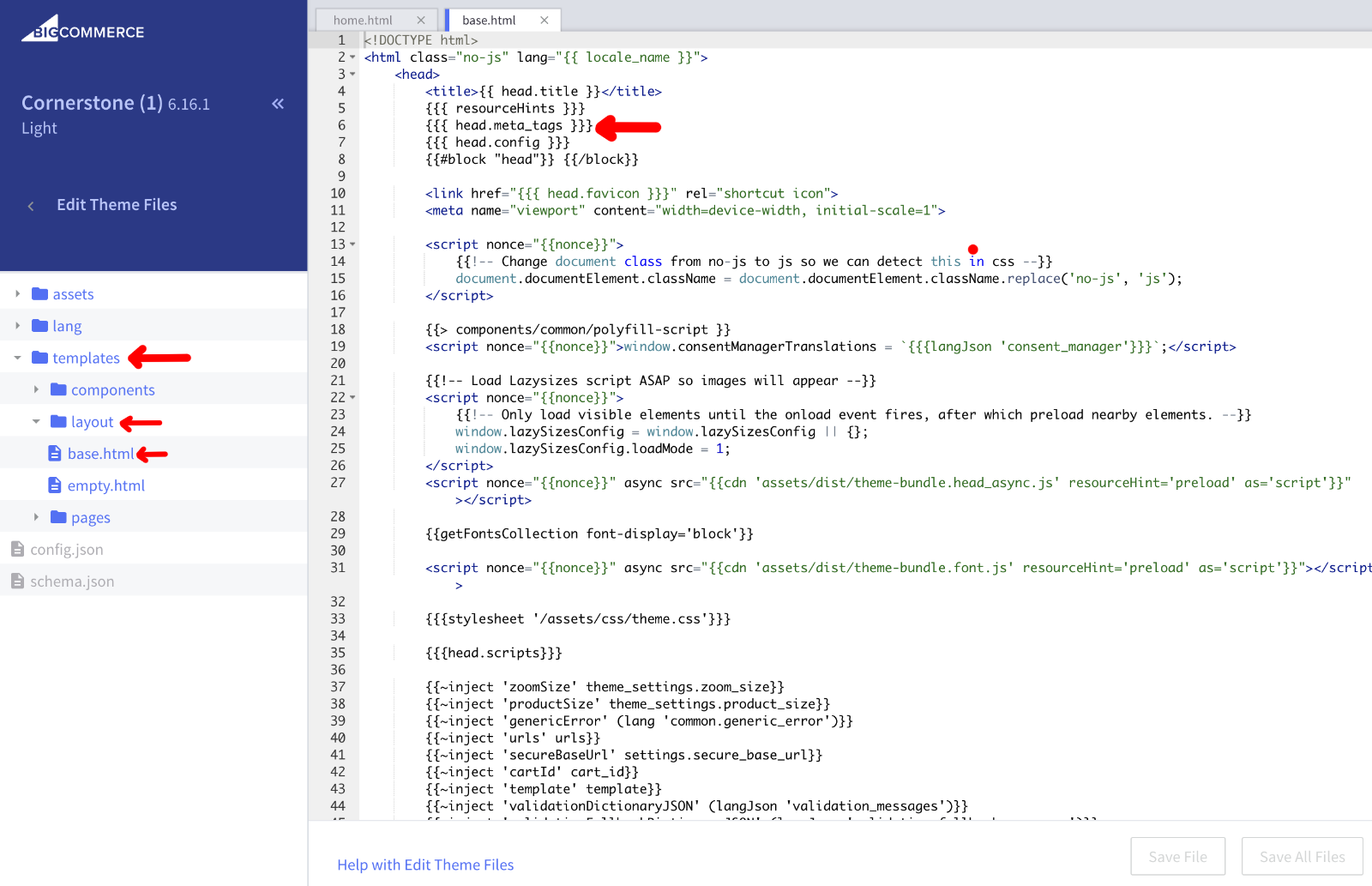Click the config.json file icon
1372x886 pixels.
tap(17, 549)
